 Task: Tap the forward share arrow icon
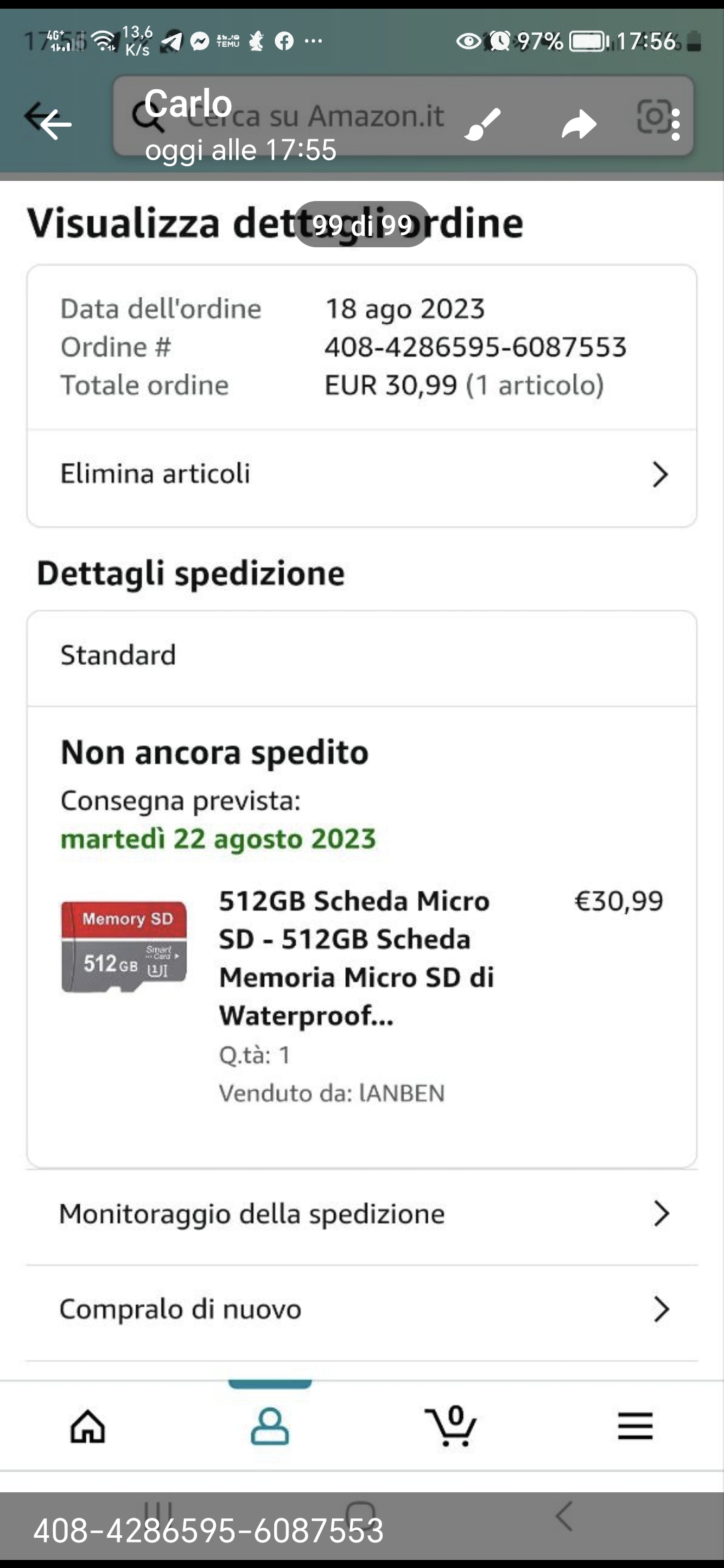coord(579,124)
